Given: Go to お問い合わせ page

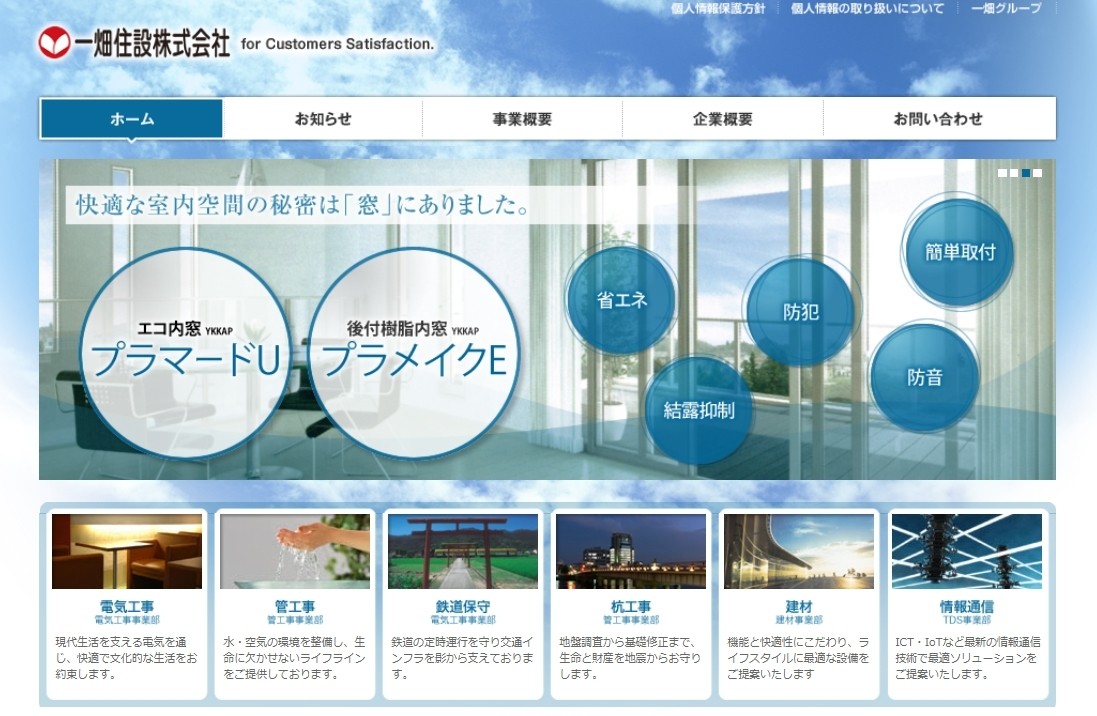Looking at the screenshot, I should click(938, 119).
